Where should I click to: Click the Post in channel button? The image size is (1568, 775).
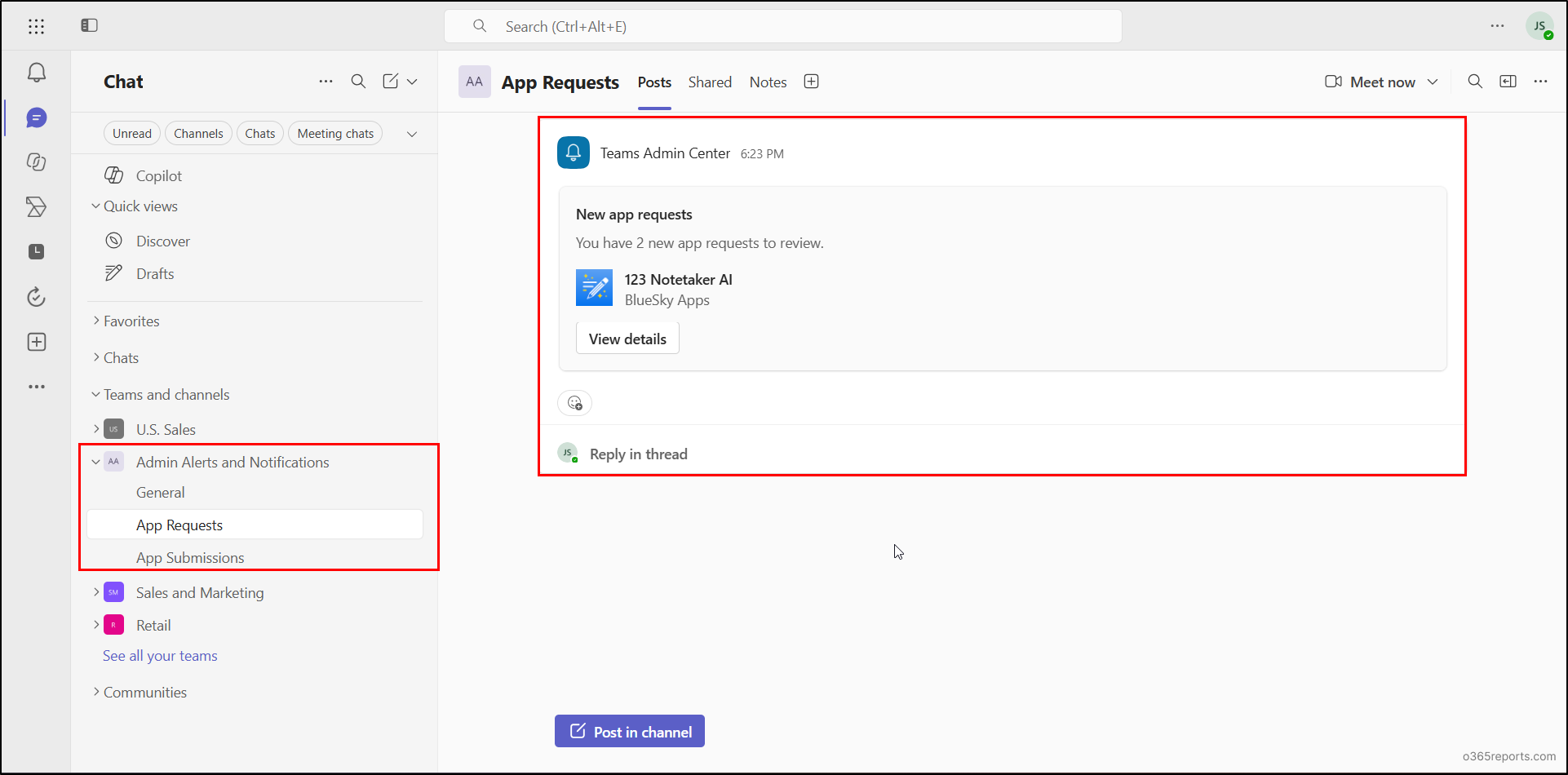630,732
